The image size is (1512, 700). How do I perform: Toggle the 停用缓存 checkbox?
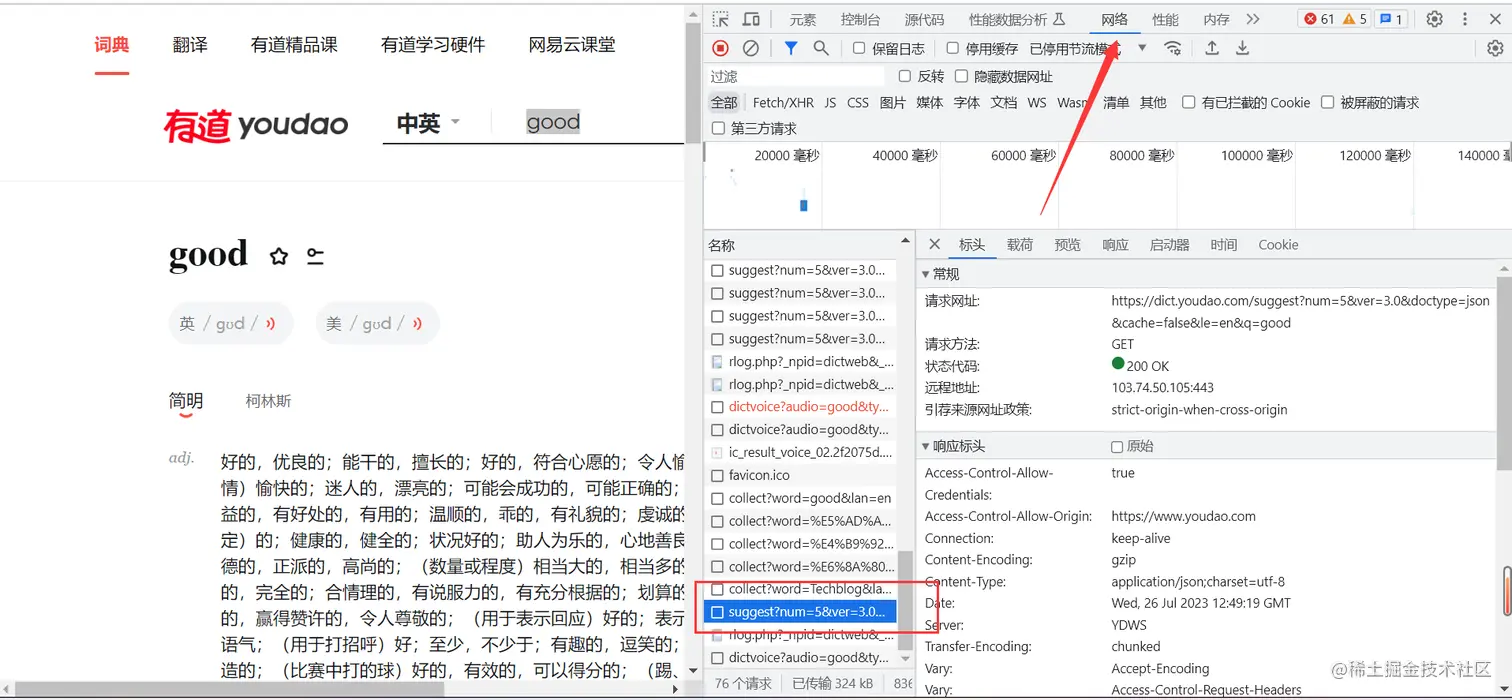[x=952, y=48]
